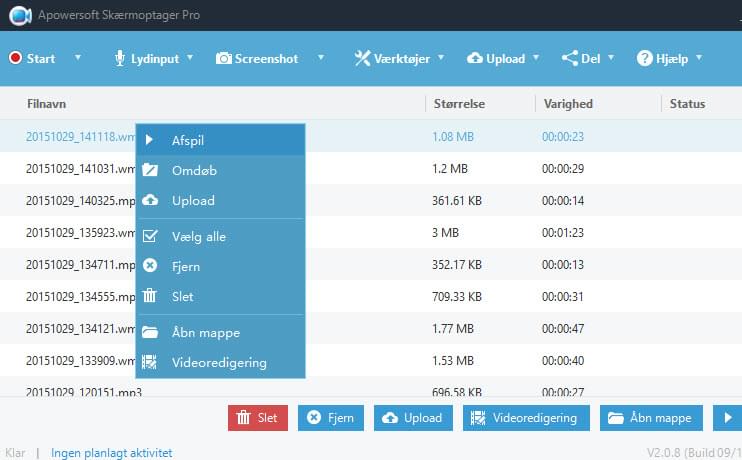Click the Del share icon

tap(570, 58)
